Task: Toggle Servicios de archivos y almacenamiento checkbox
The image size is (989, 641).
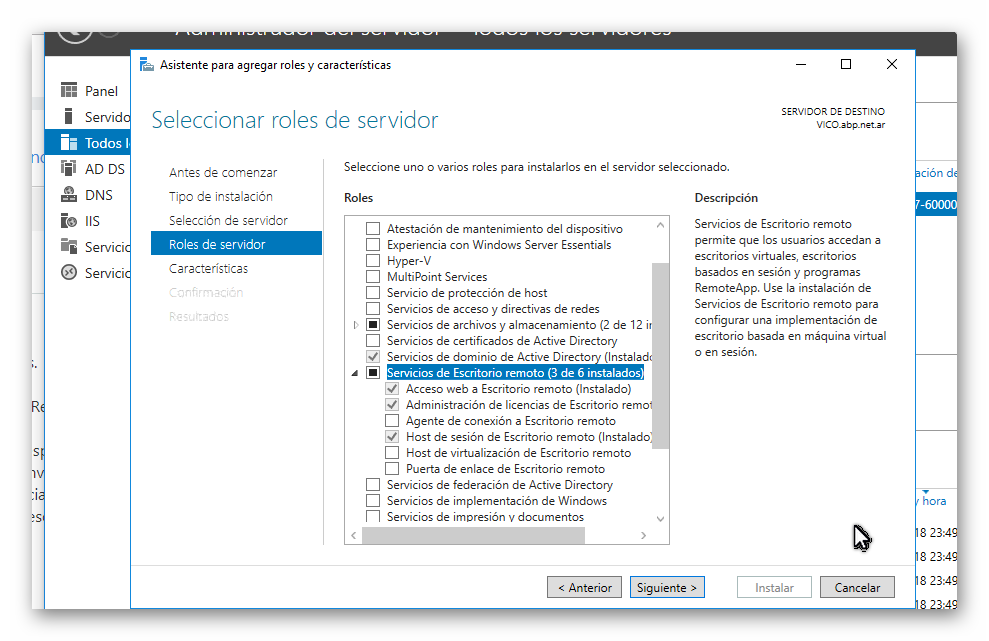Action: [x=373, y=325]
